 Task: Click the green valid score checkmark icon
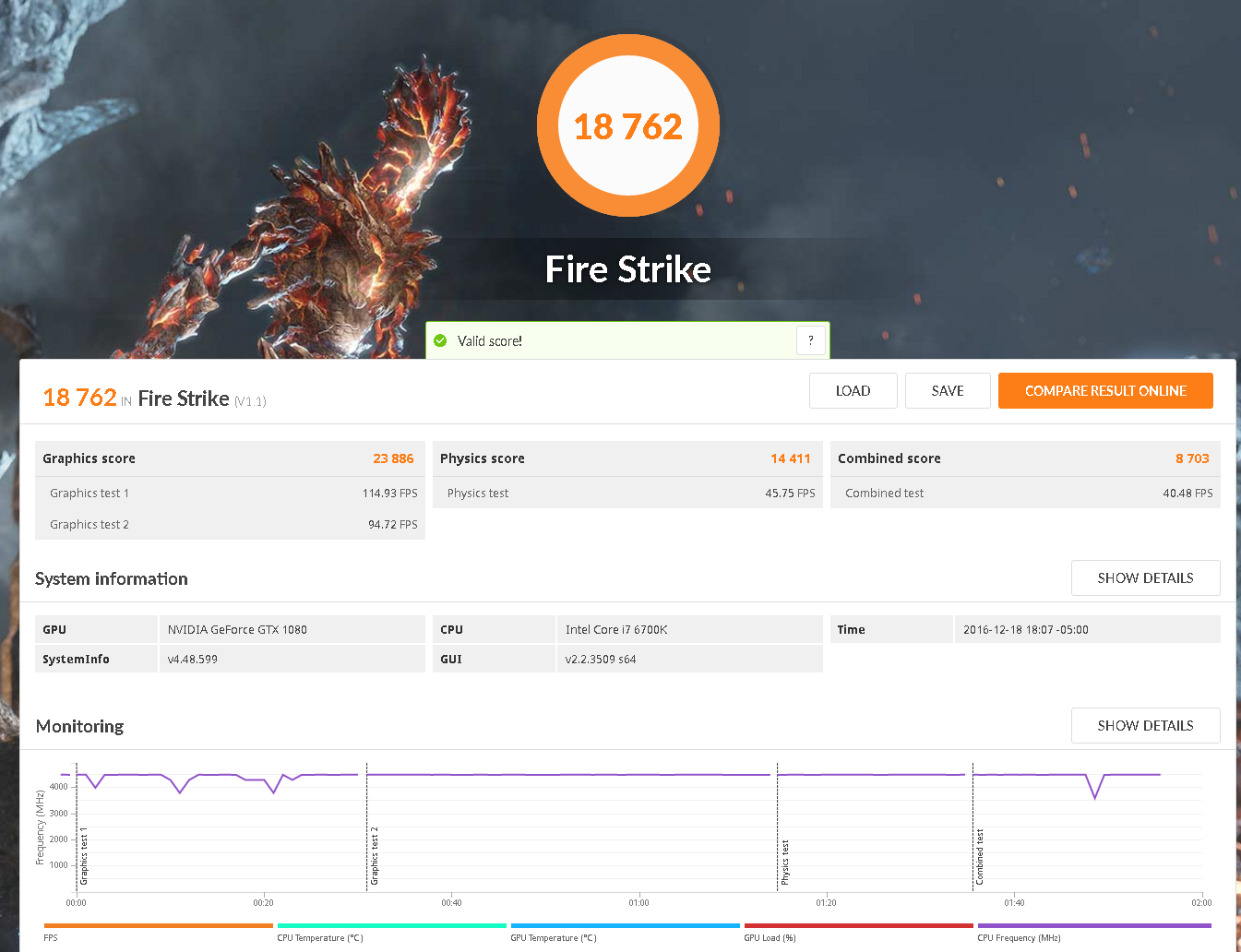pyautogui.click(x=440, y=340)
